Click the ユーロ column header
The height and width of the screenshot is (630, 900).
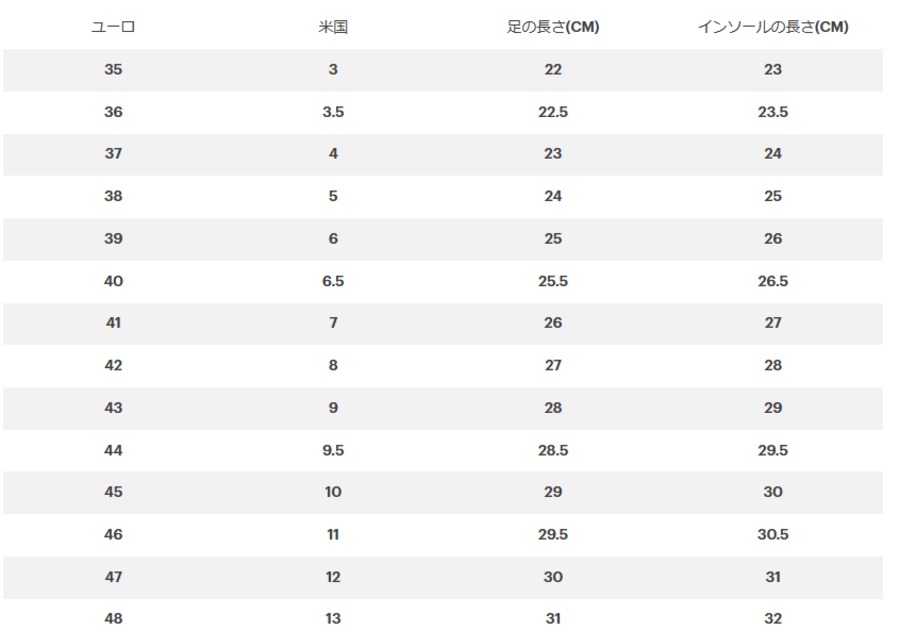coord(113,26)
